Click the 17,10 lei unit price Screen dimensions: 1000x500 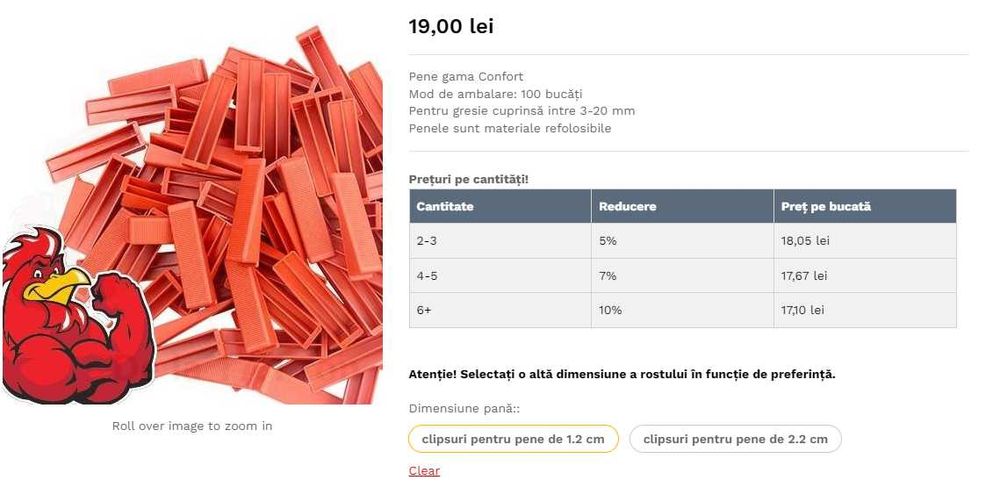point(803,311)
